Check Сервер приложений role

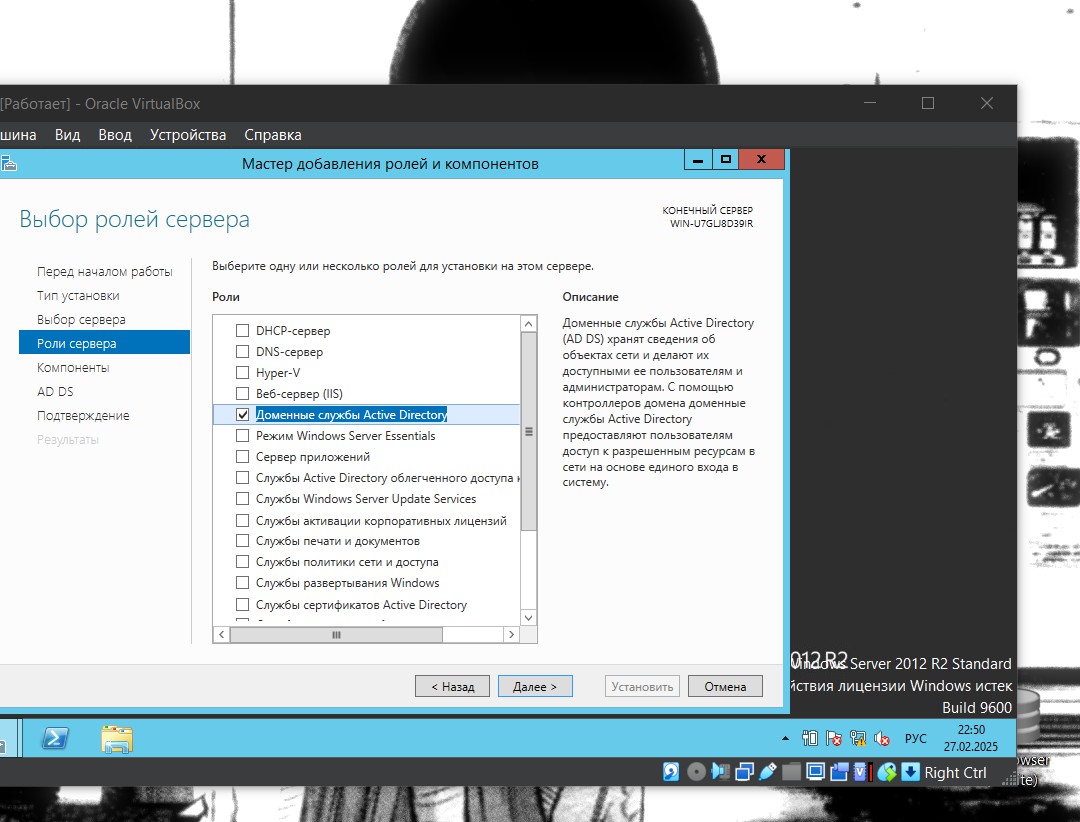point(242,457)
